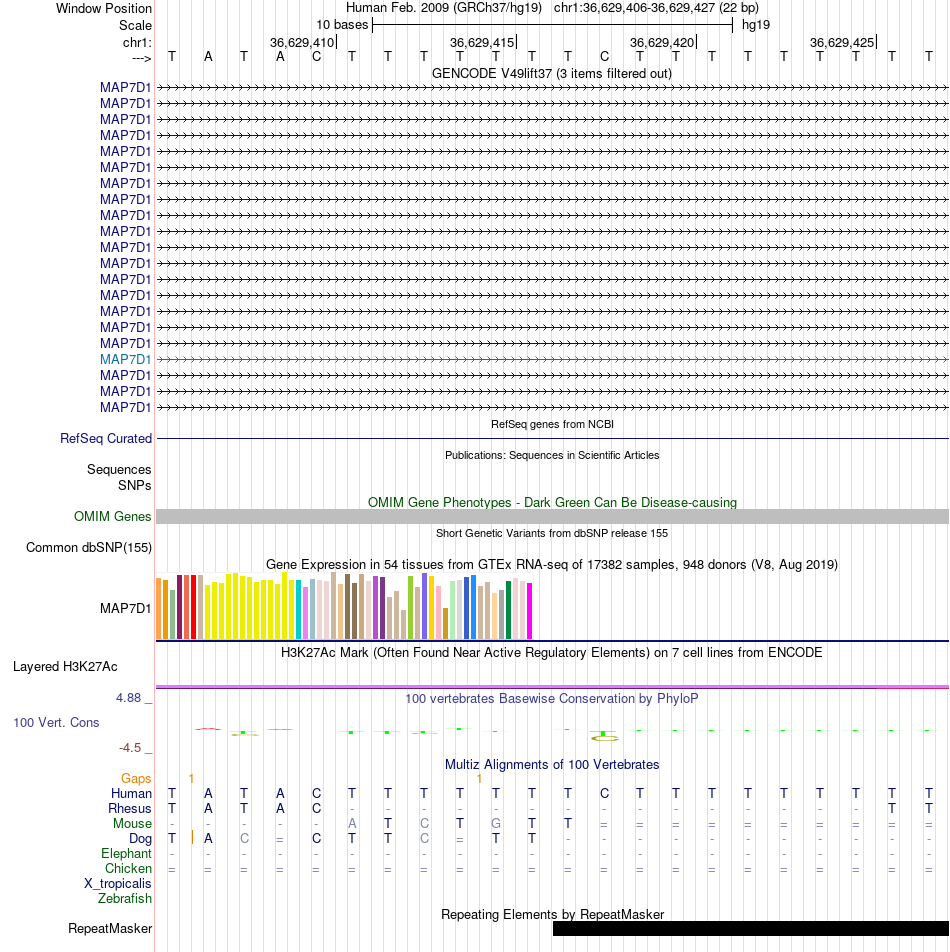This screenshot has width=950, height=952.
Task: Select the Chicken alignment row label
Action: click(128, 868)
